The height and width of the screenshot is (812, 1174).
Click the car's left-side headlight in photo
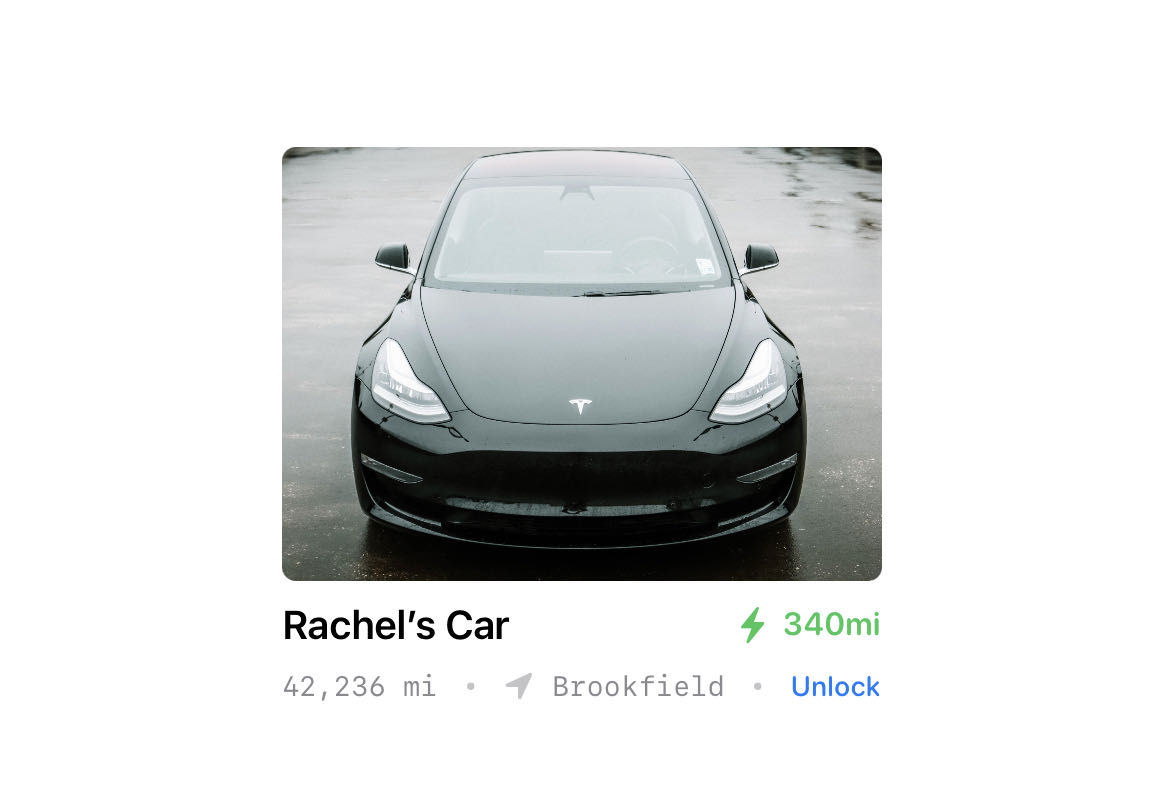point(406,382)
